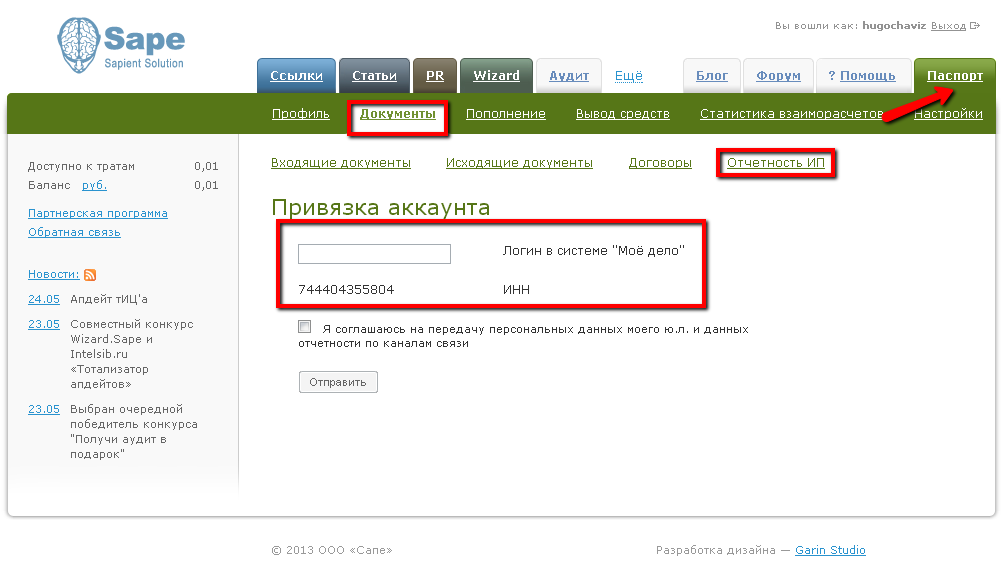Click the Привязка аккаунта heading
This screenshot has height=563, width=1001.
380,207
